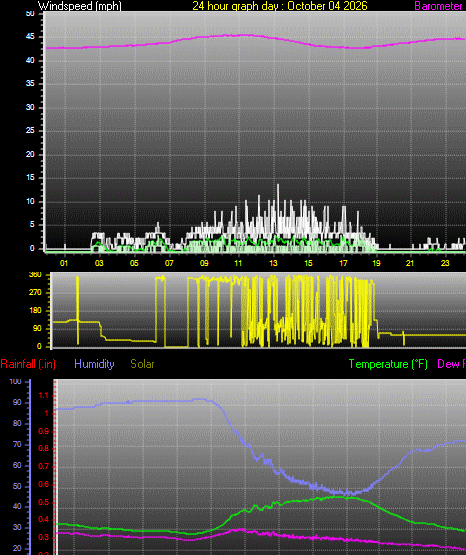Click the "13" hour label on the time axis
The image size is (466, 555).
tap(273, 263)
